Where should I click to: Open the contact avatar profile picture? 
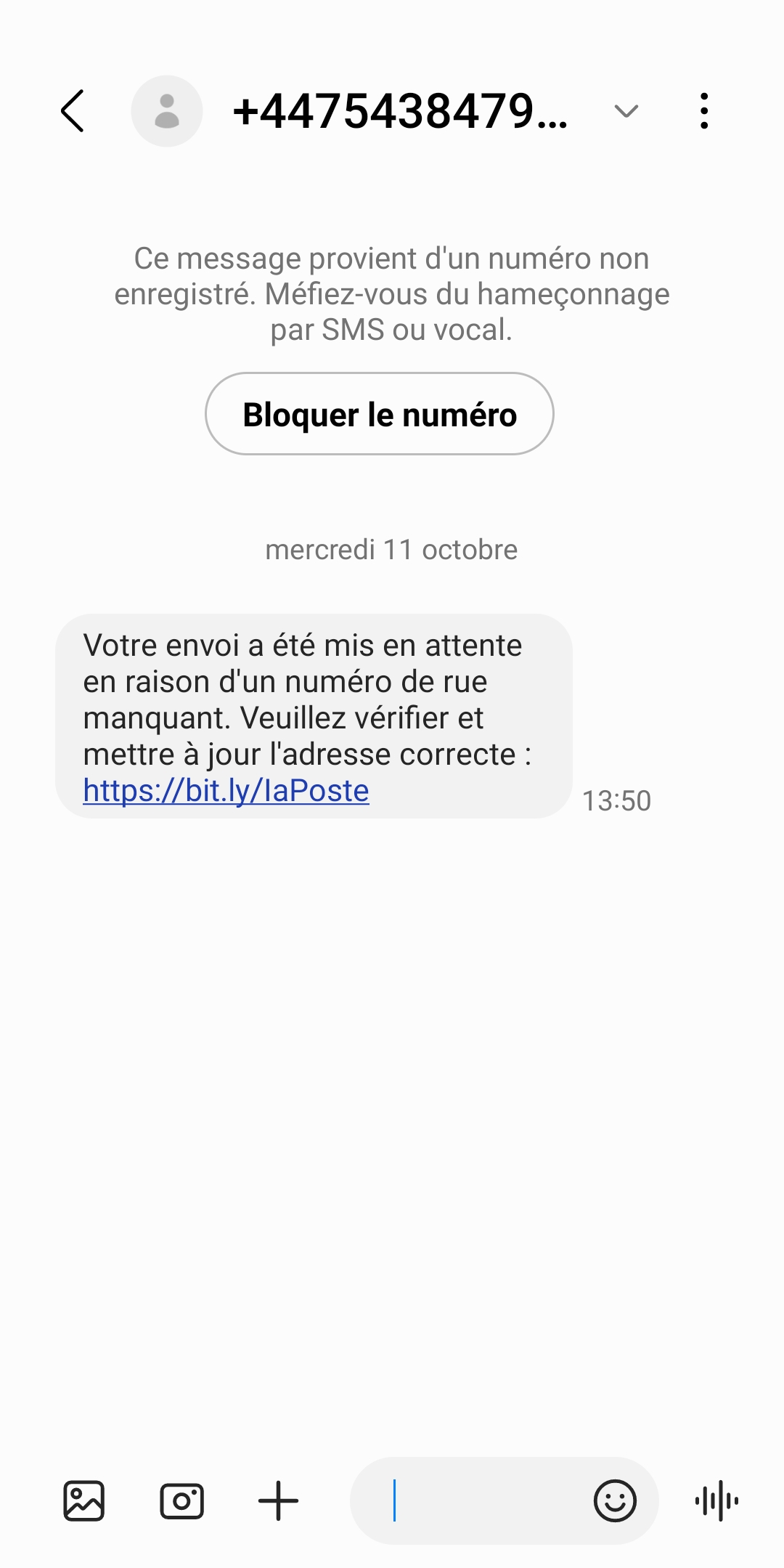point(167,111)
